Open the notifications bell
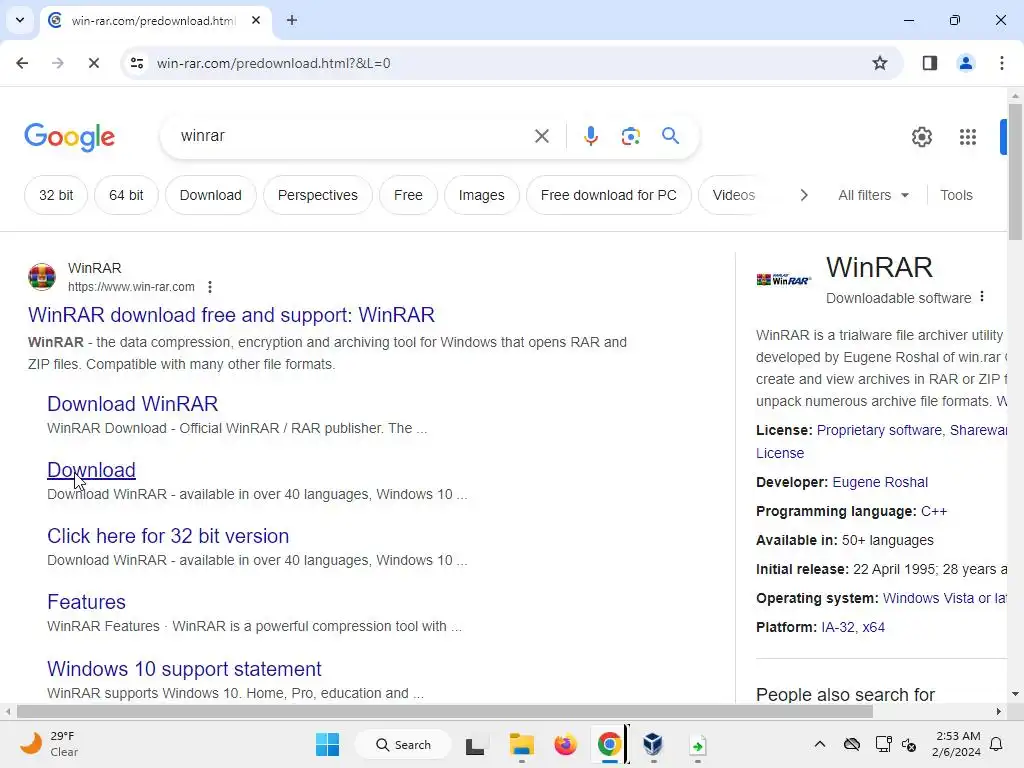Screen dimensions: 1024x768 click(997, 744)
